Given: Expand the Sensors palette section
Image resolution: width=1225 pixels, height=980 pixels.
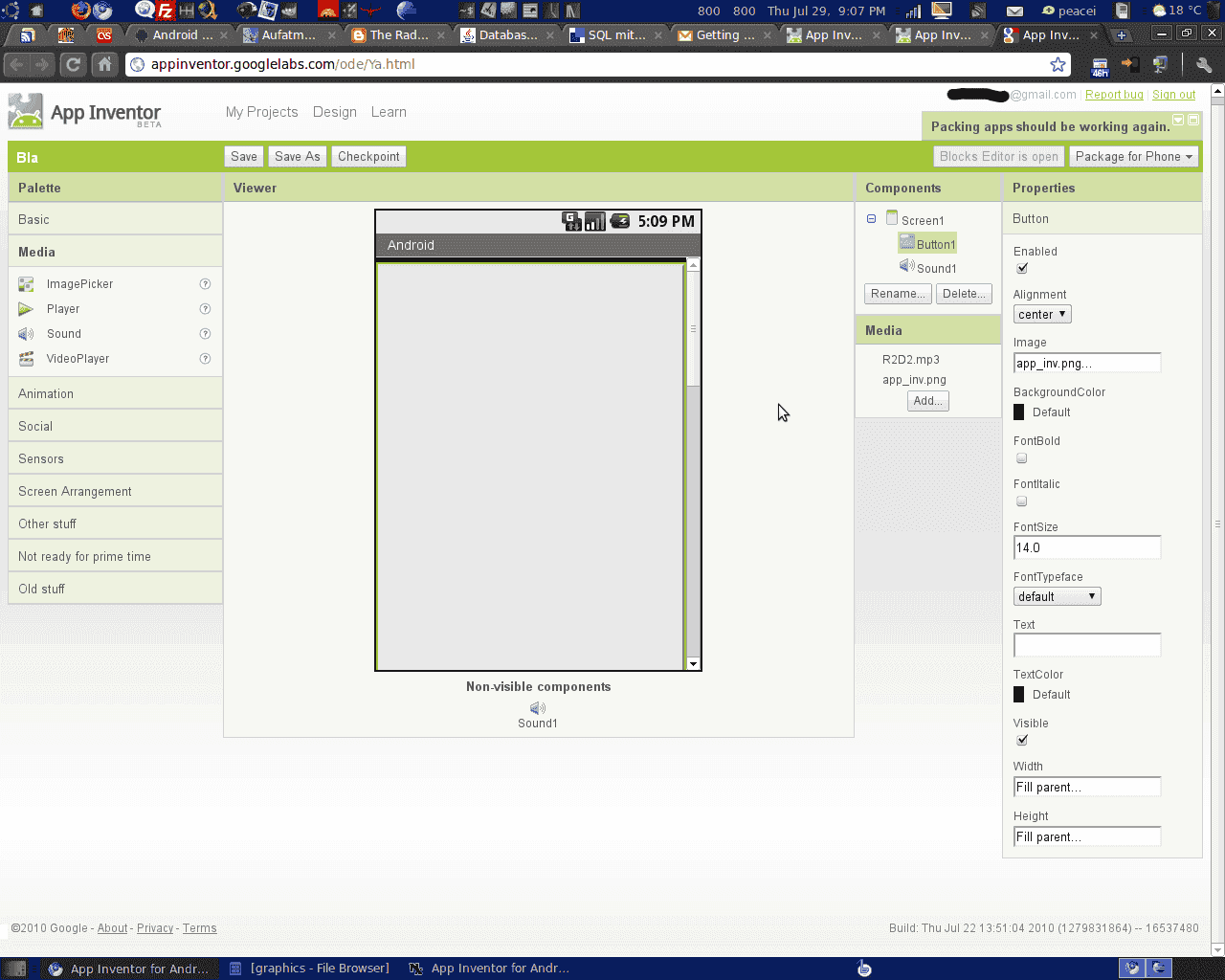Looking at the screenshot, I should pyautogui.click(x=115, y=458).
